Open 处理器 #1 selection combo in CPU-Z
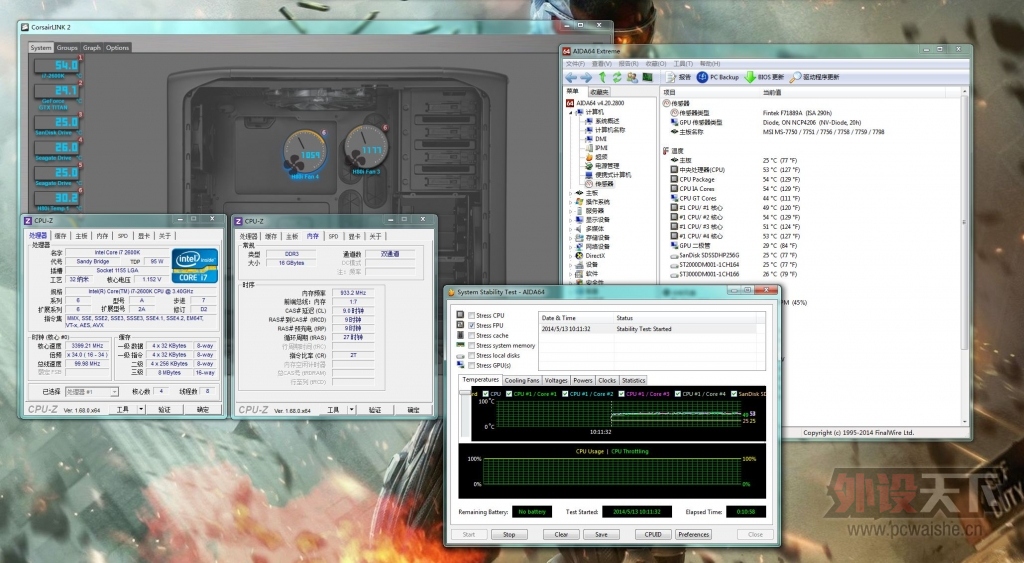This screenshot has height=563, width=1024. click(91, 392)
